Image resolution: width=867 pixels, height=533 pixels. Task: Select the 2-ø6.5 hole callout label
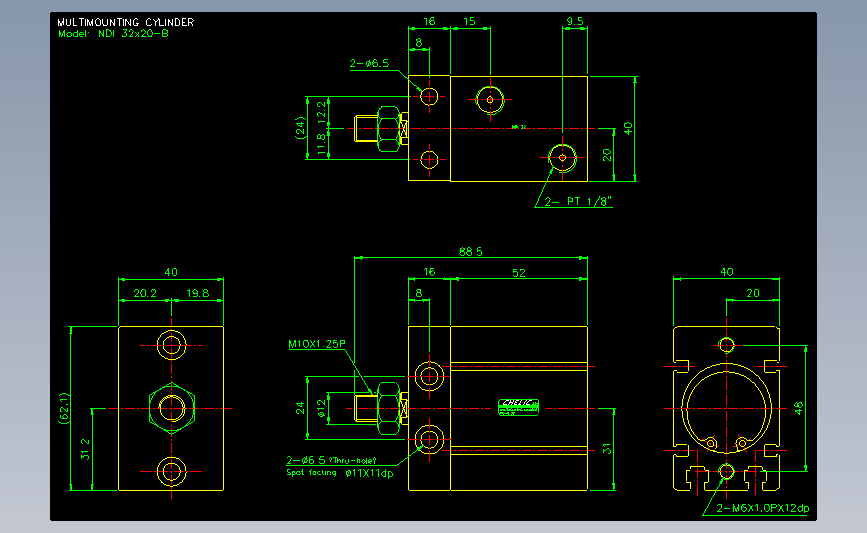pyautogui.click(x=369, y=64)
